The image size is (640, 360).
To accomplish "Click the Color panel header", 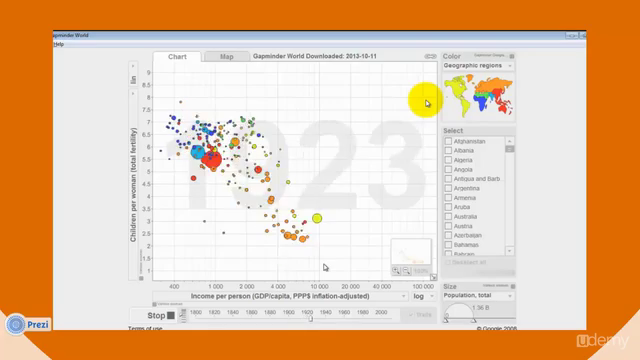I will click(x=452, y=56).
